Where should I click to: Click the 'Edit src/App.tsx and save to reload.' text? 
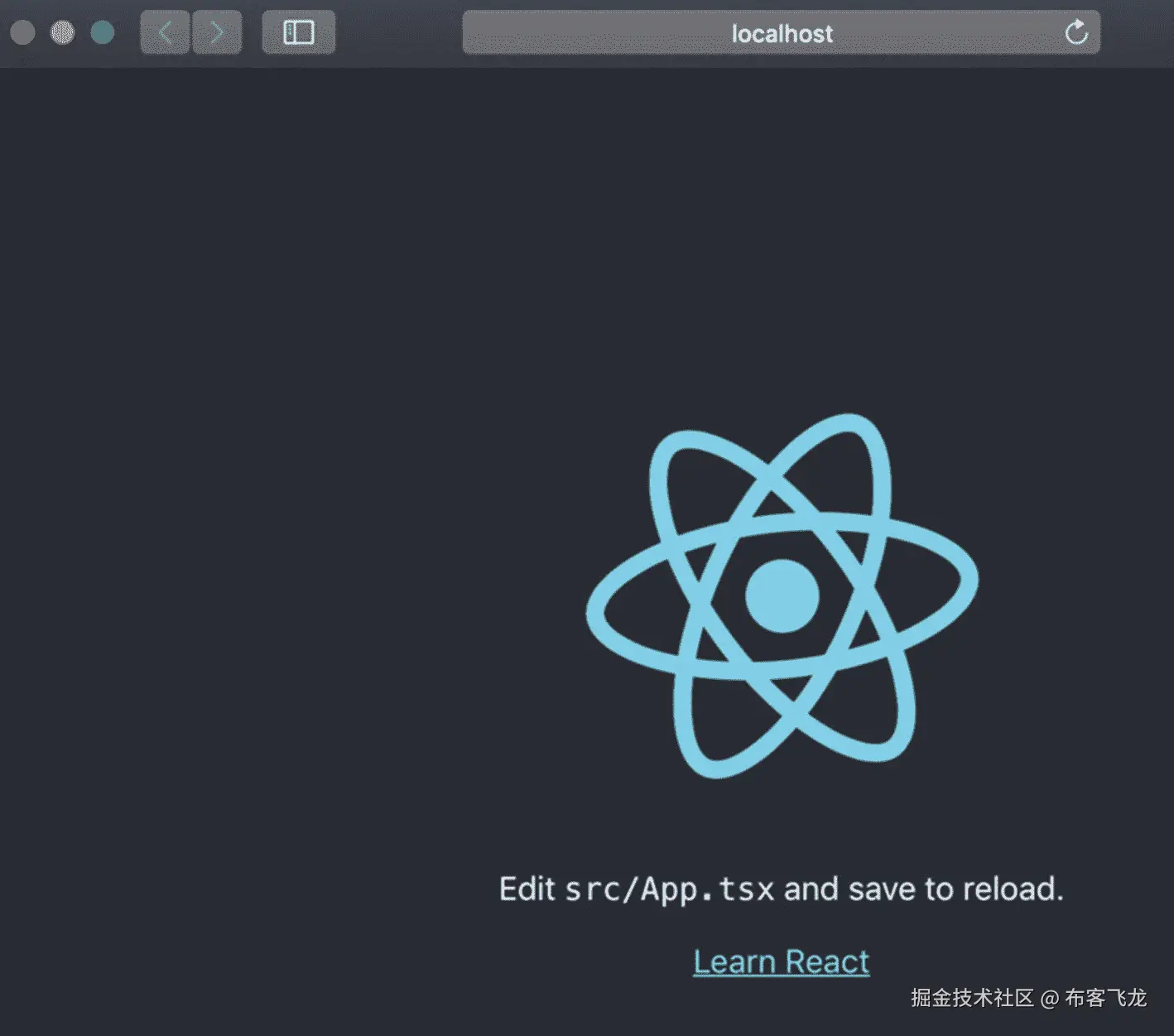point(781,889)
